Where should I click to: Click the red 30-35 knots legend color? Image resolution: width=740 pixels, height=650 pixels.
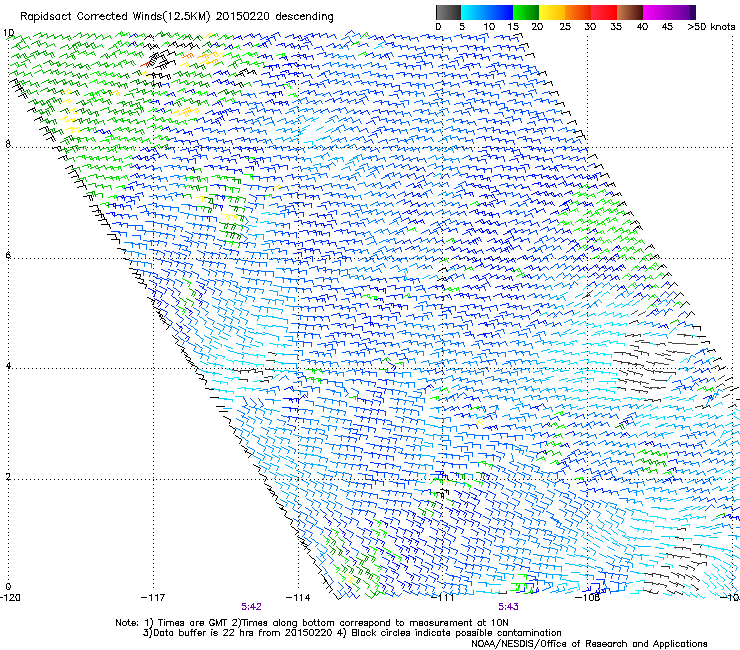tap(604, 12)
